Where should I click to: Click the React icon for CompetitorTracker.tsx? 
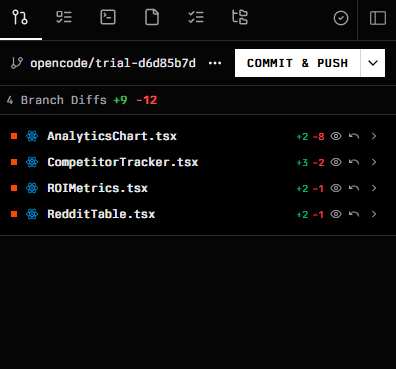point(32,162)
